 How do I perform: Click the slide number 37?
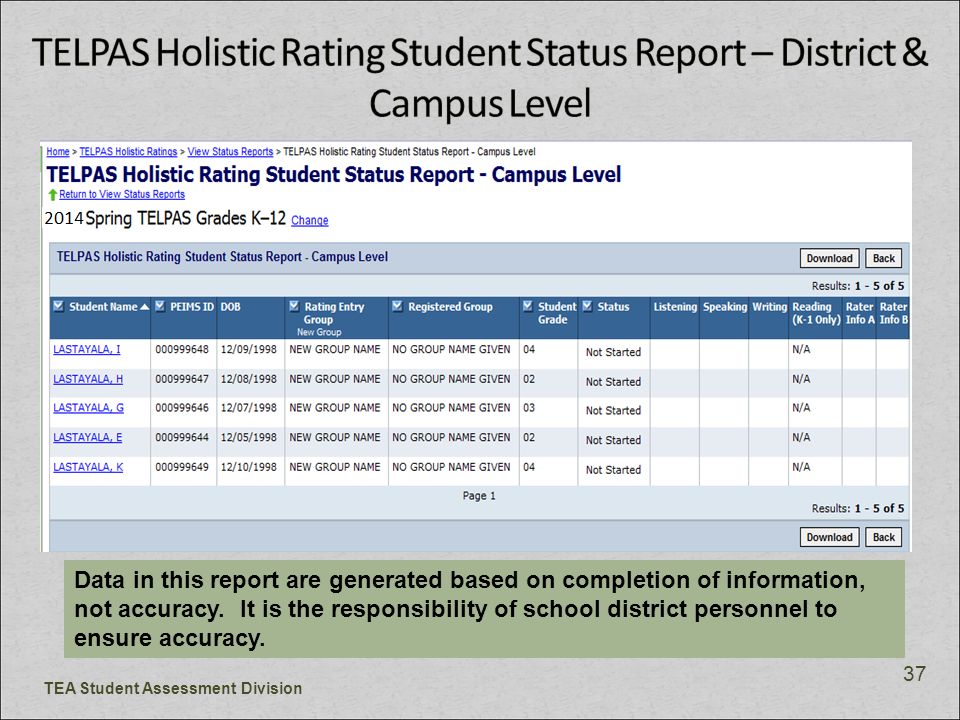pos(914,673)
